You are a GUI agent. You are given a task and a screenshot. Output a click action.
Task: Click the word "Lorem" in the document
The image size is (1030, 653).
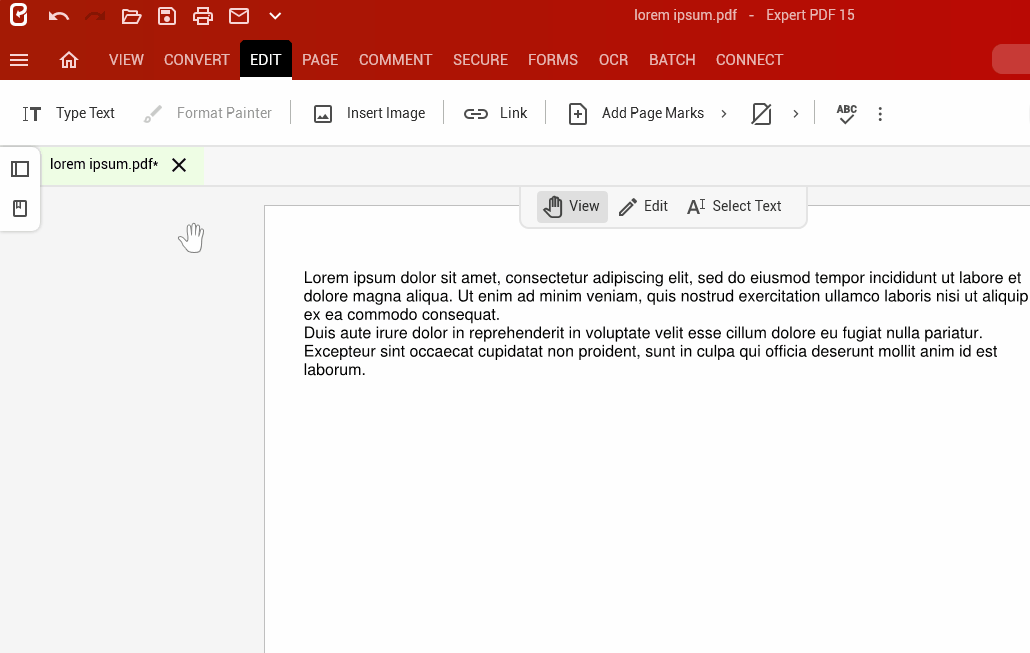(326, 278)
